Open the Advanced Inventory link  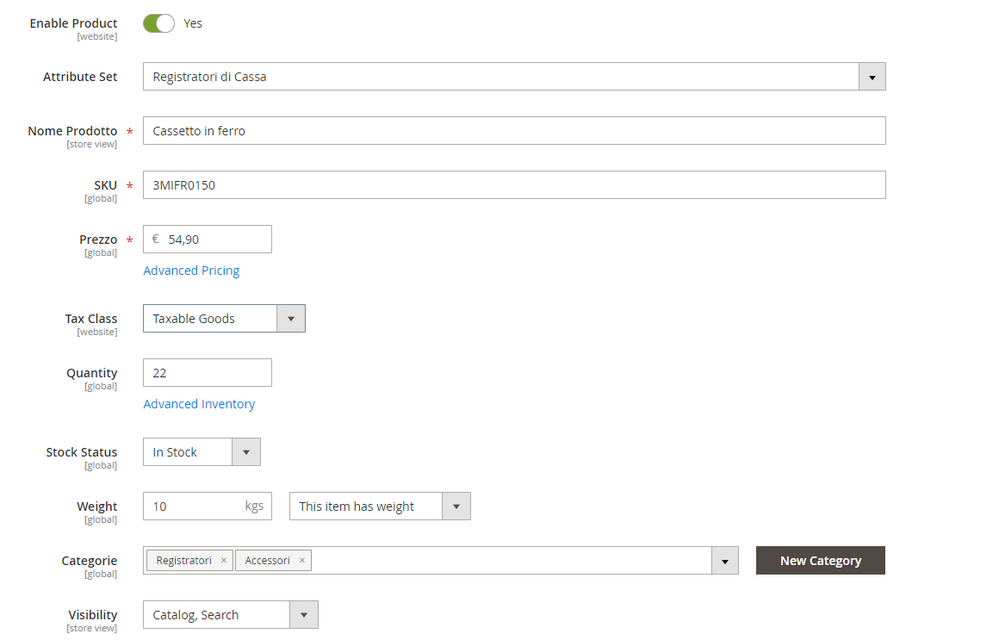pos(199,404)
